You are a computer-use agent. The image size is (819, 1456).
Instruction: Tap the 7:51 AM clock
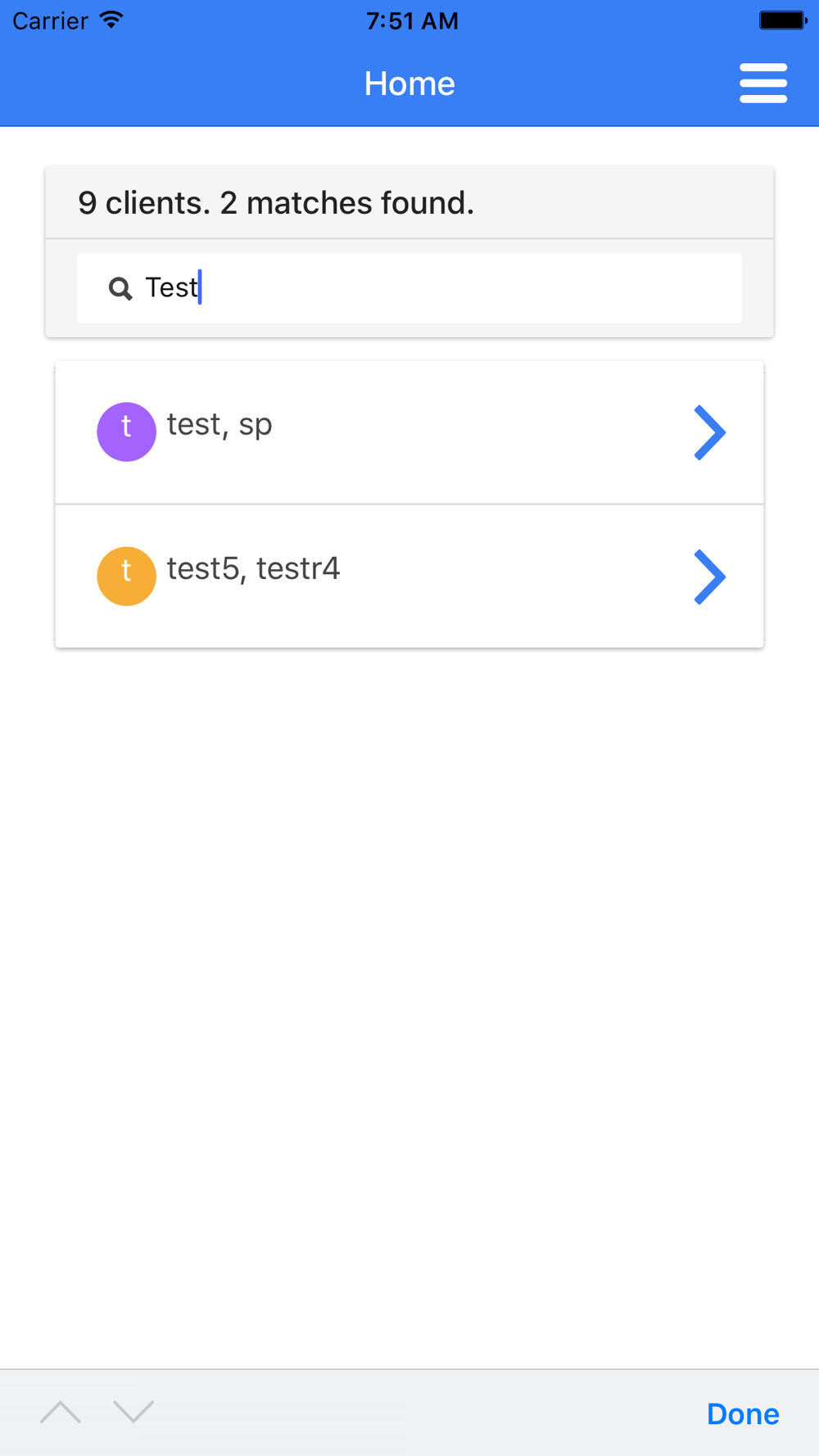412,20
